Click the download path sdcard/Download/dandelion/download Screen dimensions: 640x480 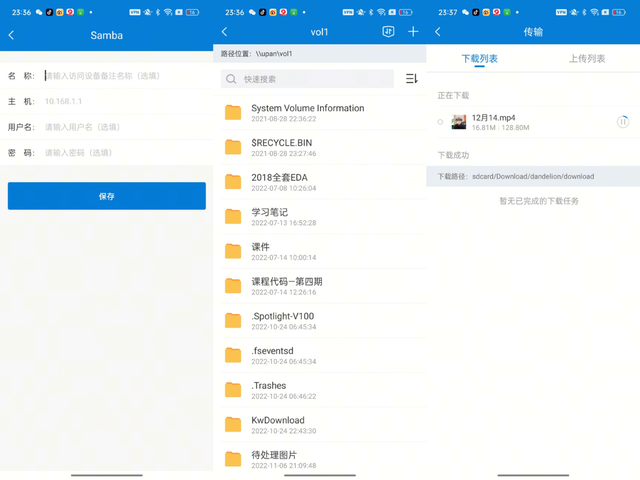point(533,176)
